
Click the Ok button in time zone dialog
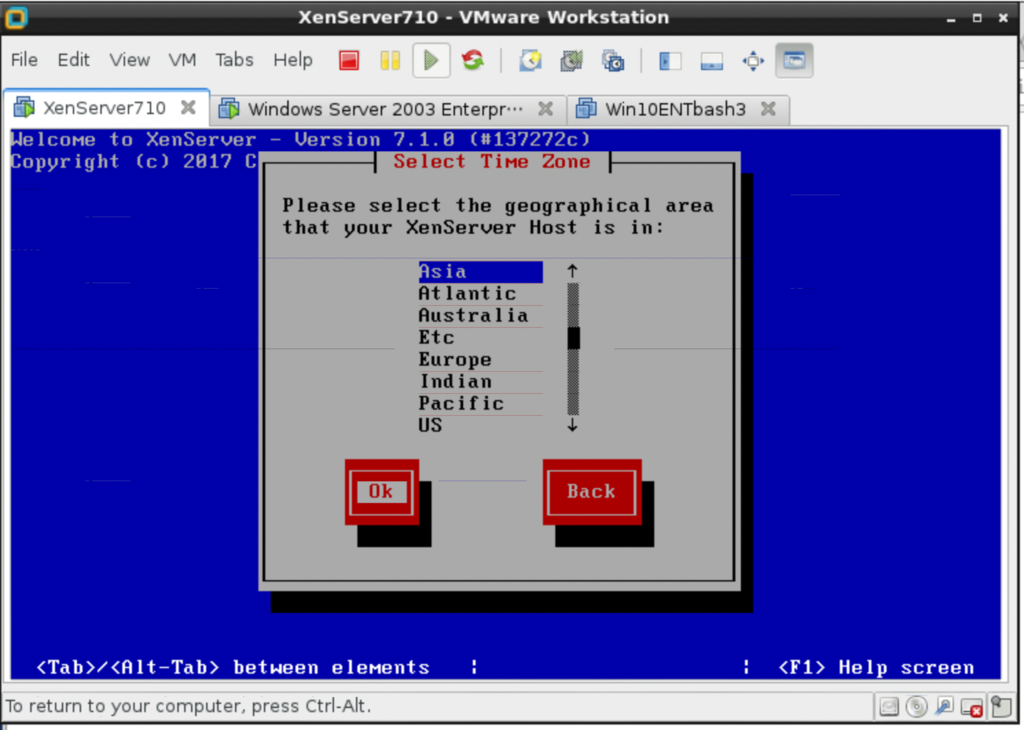(x=381, y=492)
